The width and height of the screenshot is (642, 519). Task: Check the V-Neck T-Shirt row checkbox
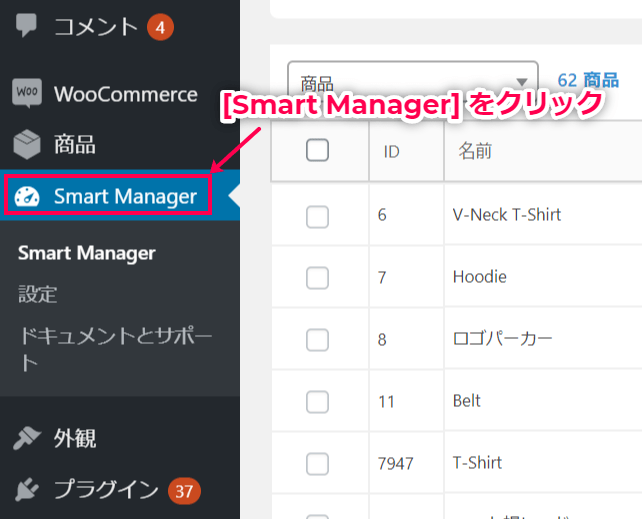[x=317, y=217]
